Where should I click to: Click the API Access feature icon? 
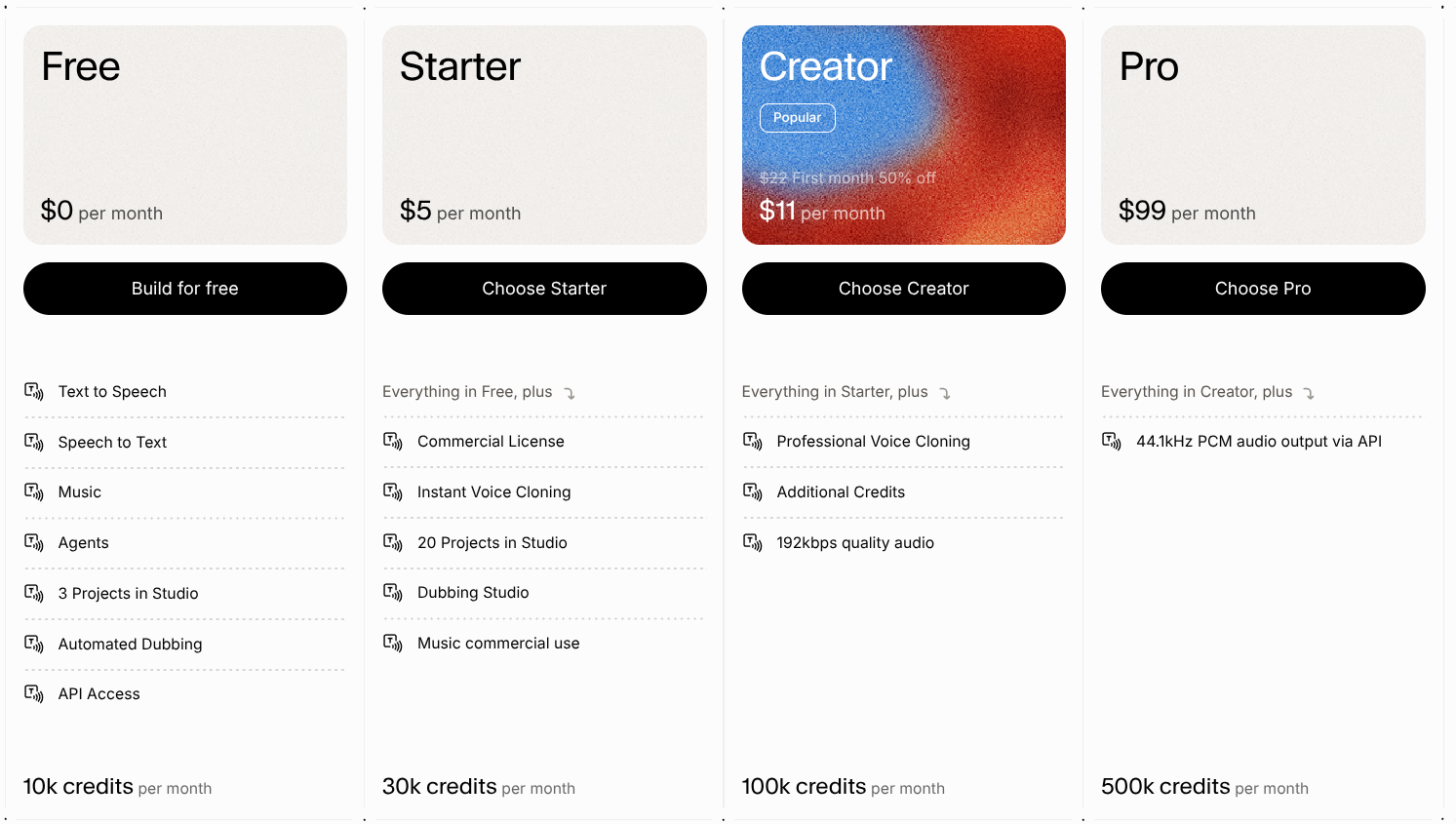tap(33, 693)
